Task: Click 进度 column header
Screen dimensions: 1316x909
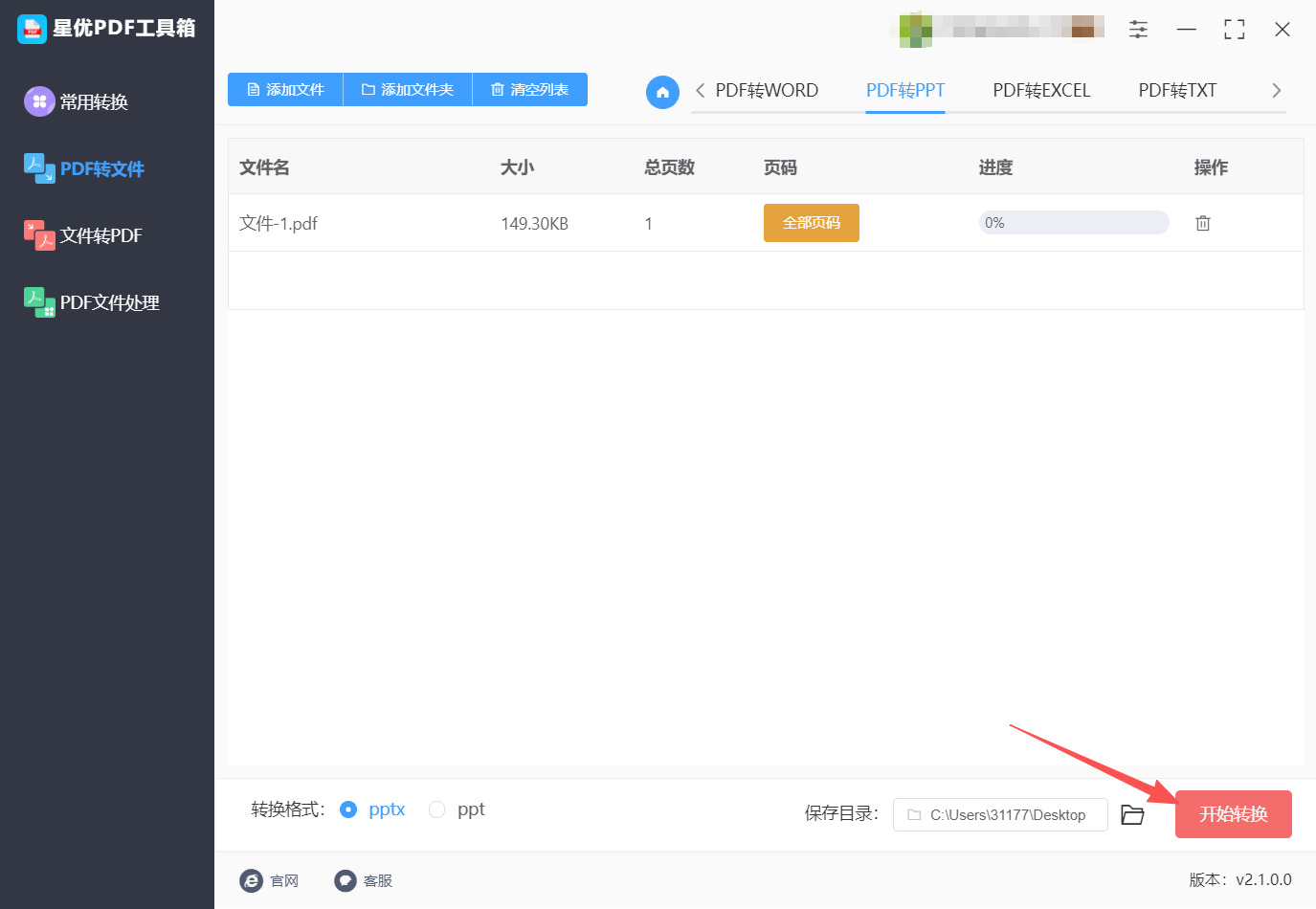Action: pyautogui.click(x=995, y=167)
